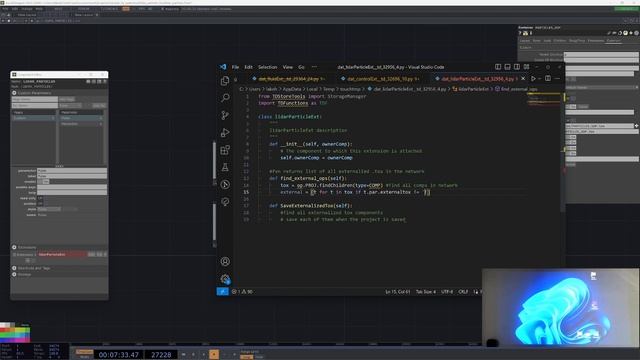
Task: Open Run and Debug view
Action: pos(225,132)
